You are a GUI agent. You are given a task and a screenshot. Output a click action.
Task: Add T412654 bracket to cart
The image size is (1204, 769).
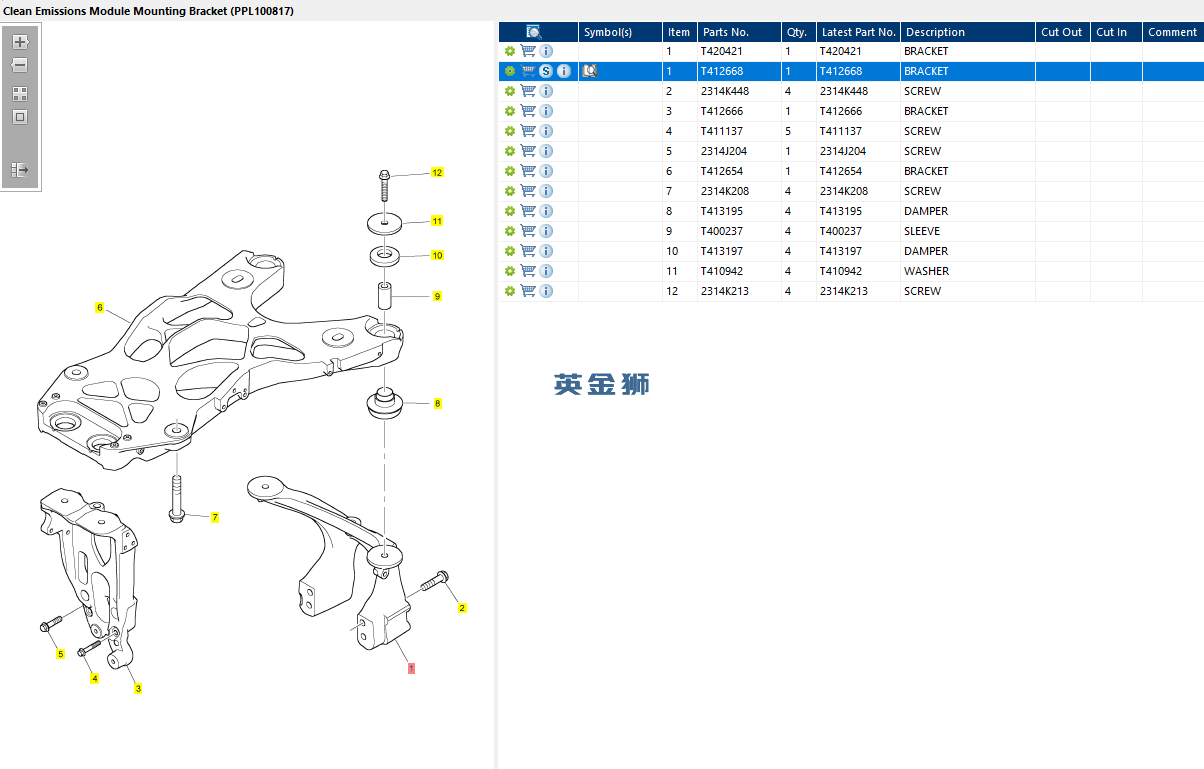click(x=528, y=171)
